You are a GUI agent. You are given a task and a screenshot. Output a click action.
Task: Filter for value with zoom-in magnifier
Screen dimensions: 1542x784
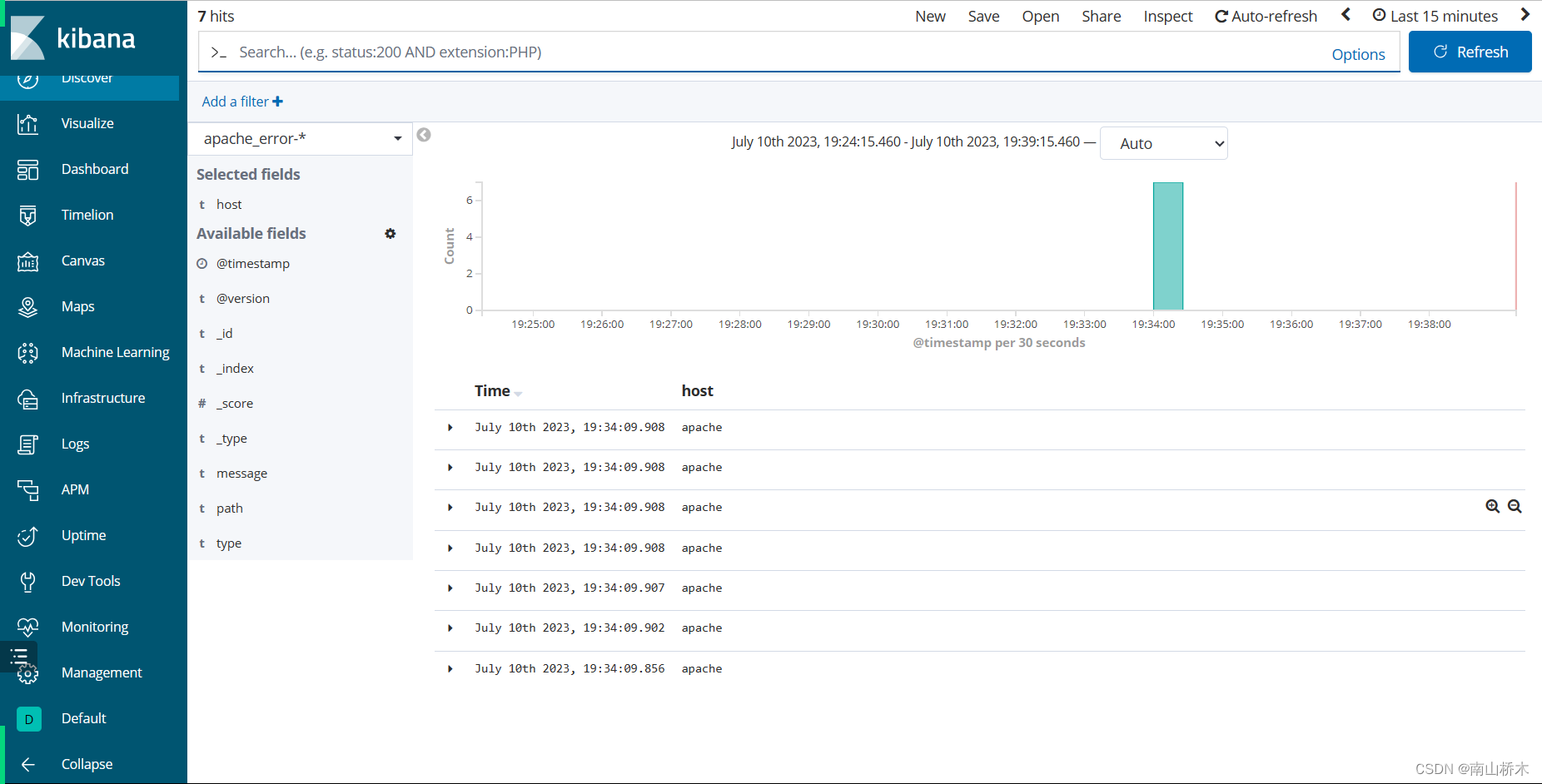[1493, 506]
